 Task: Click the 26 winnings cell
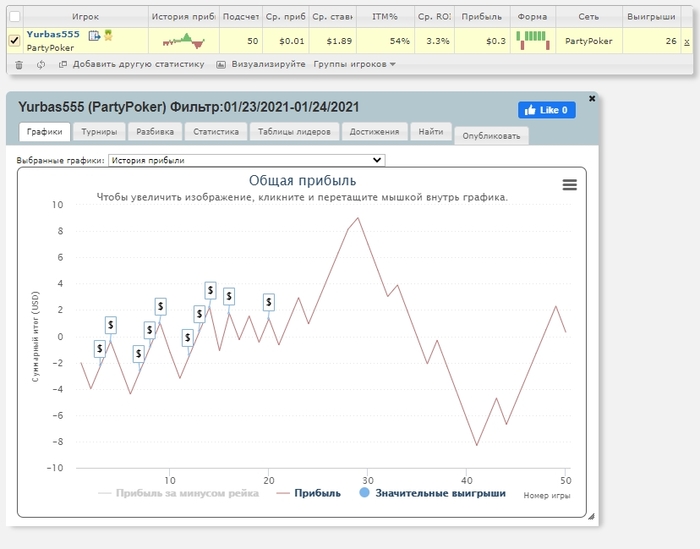pos(651,41)
